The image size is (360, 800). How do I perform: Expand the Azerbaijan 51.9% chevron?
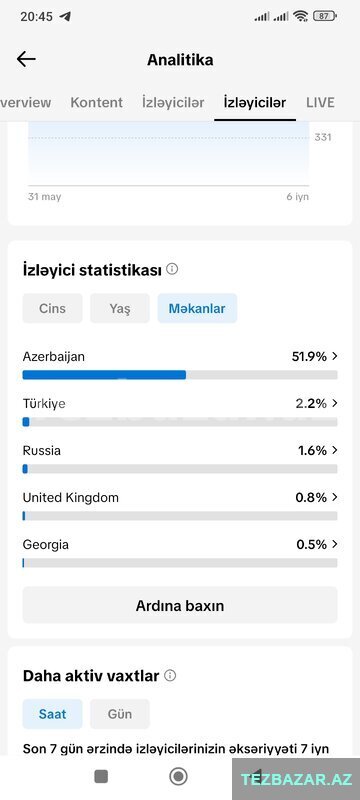pyautogui.click(x=335, y=356)
